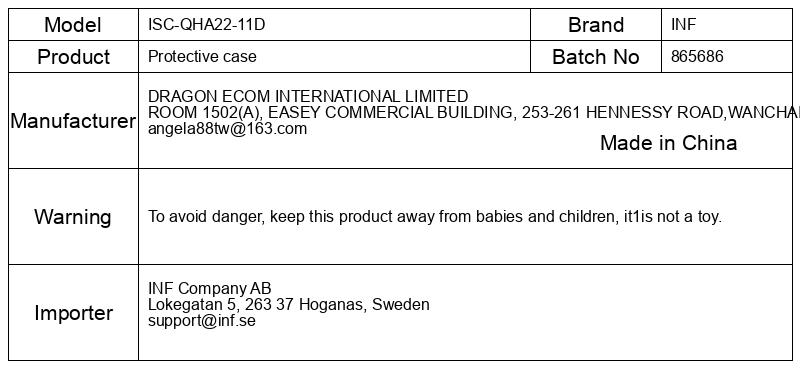Click the Made in China text
The image size is (800, 380).
tap(668, 143)
